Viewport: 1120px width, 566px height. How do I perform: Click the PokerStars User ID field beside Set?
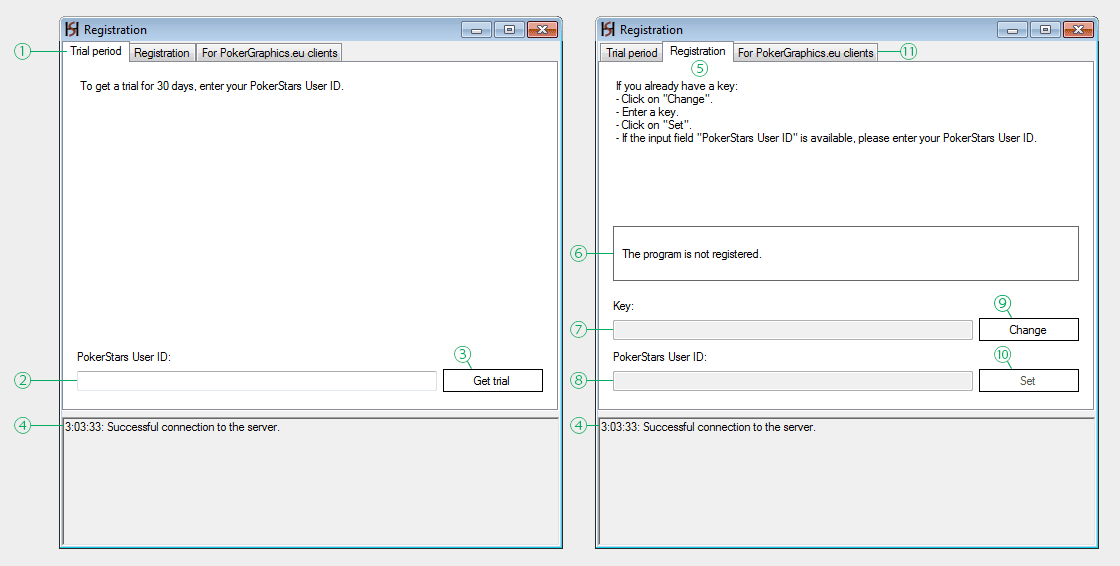[792, 381]
